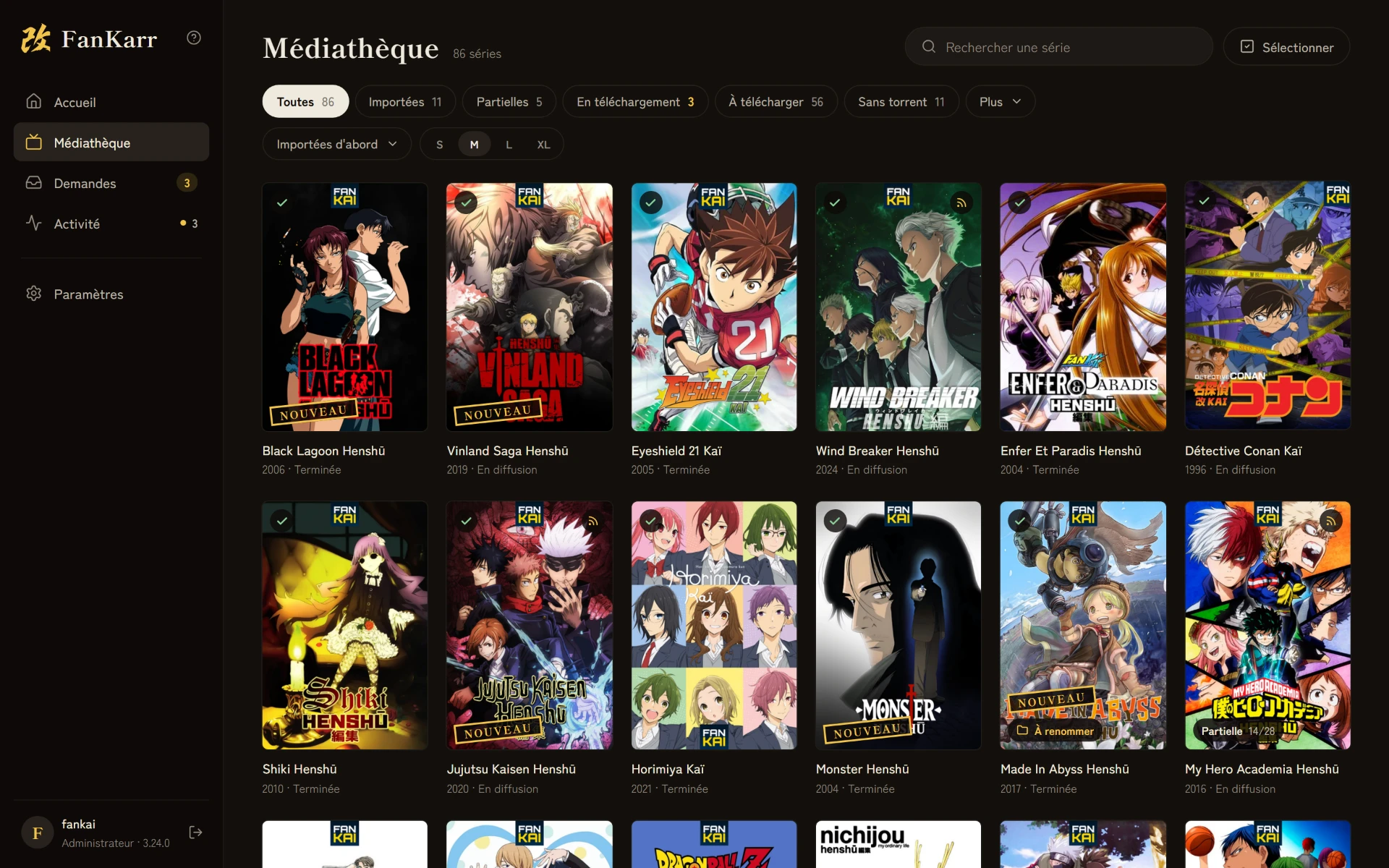Toggle the check mark on Détective Conan Kaï
The height and width of the screenshot is (868, 1389).
coord(1205,202)
